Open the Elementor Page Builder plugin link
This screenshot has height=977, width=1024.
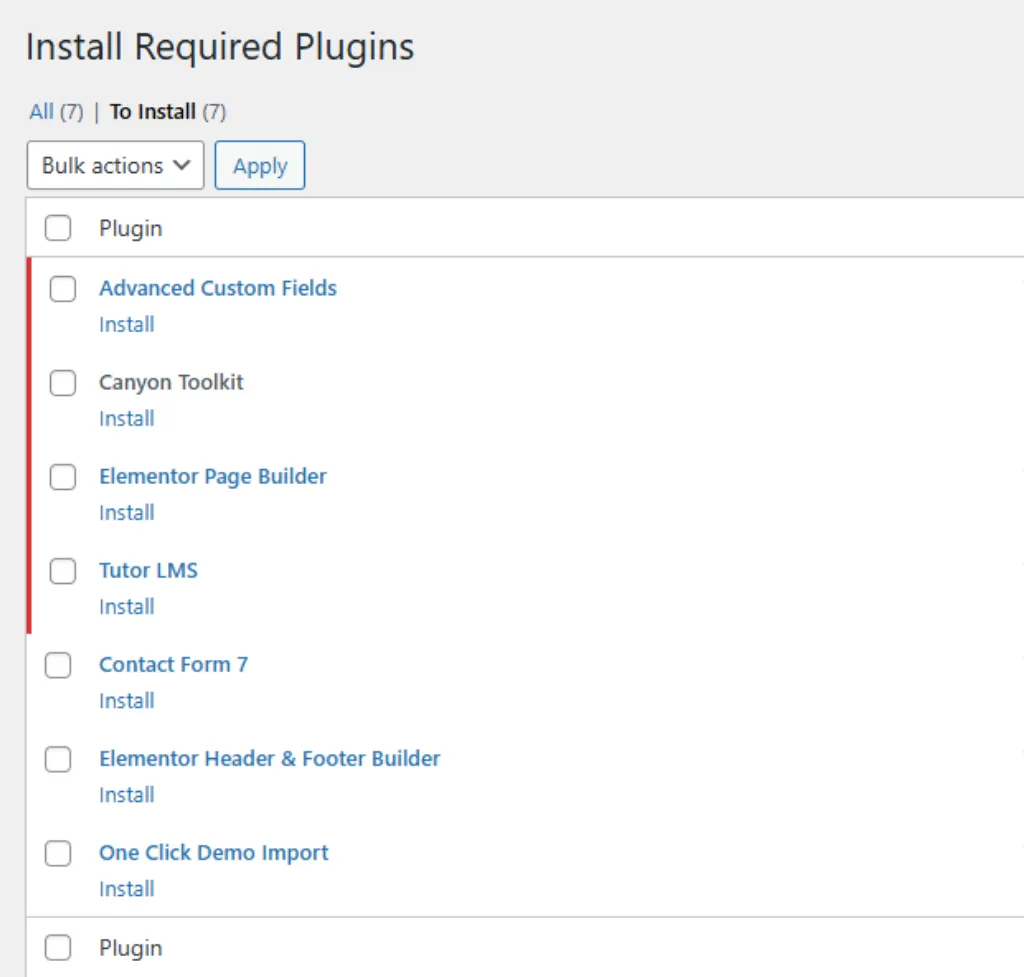pyautogui.click(x=212, y=476)
